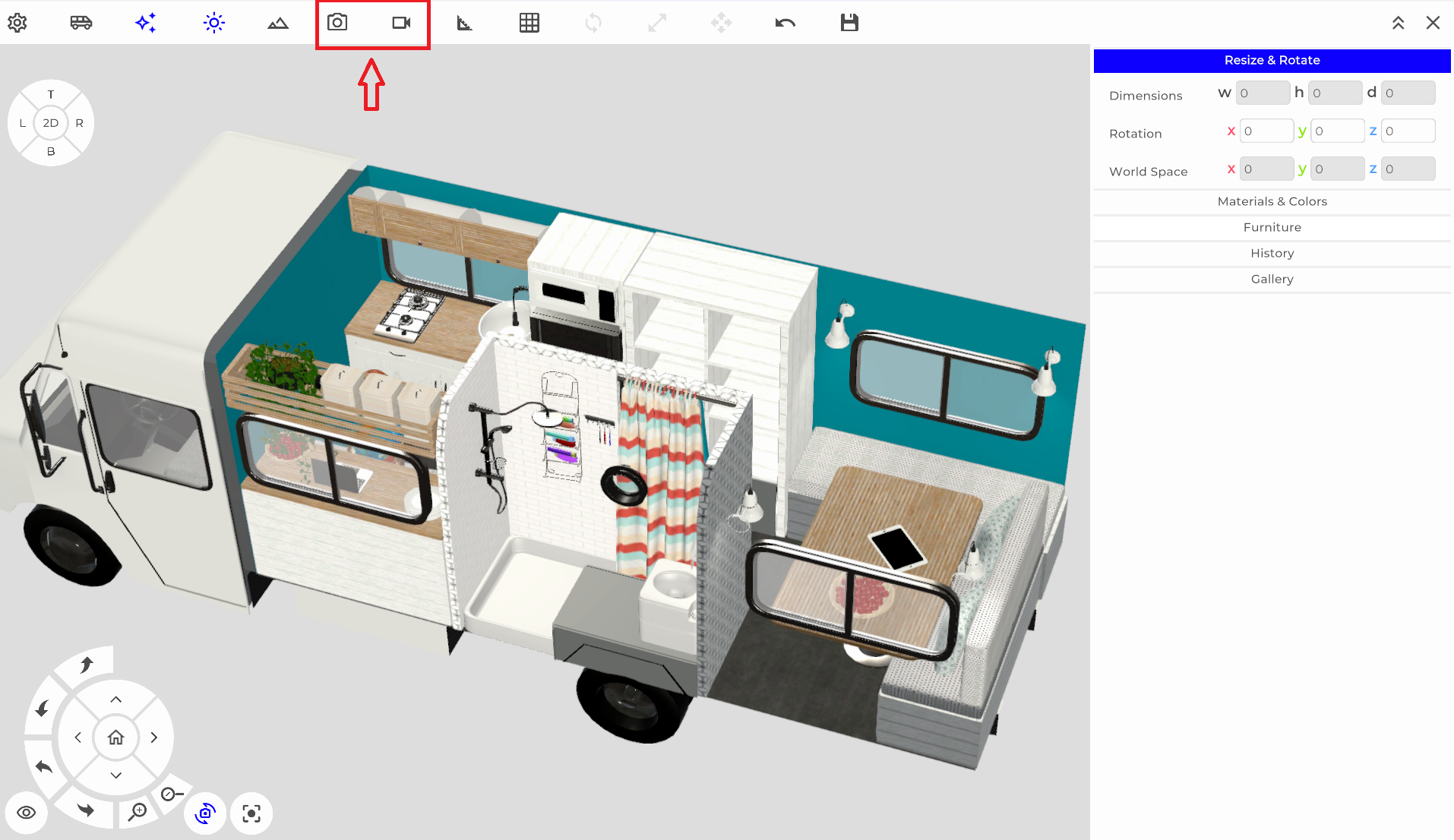Click the World Space y field
The width and height of the screenshot is (1454, 840).
1338,169
